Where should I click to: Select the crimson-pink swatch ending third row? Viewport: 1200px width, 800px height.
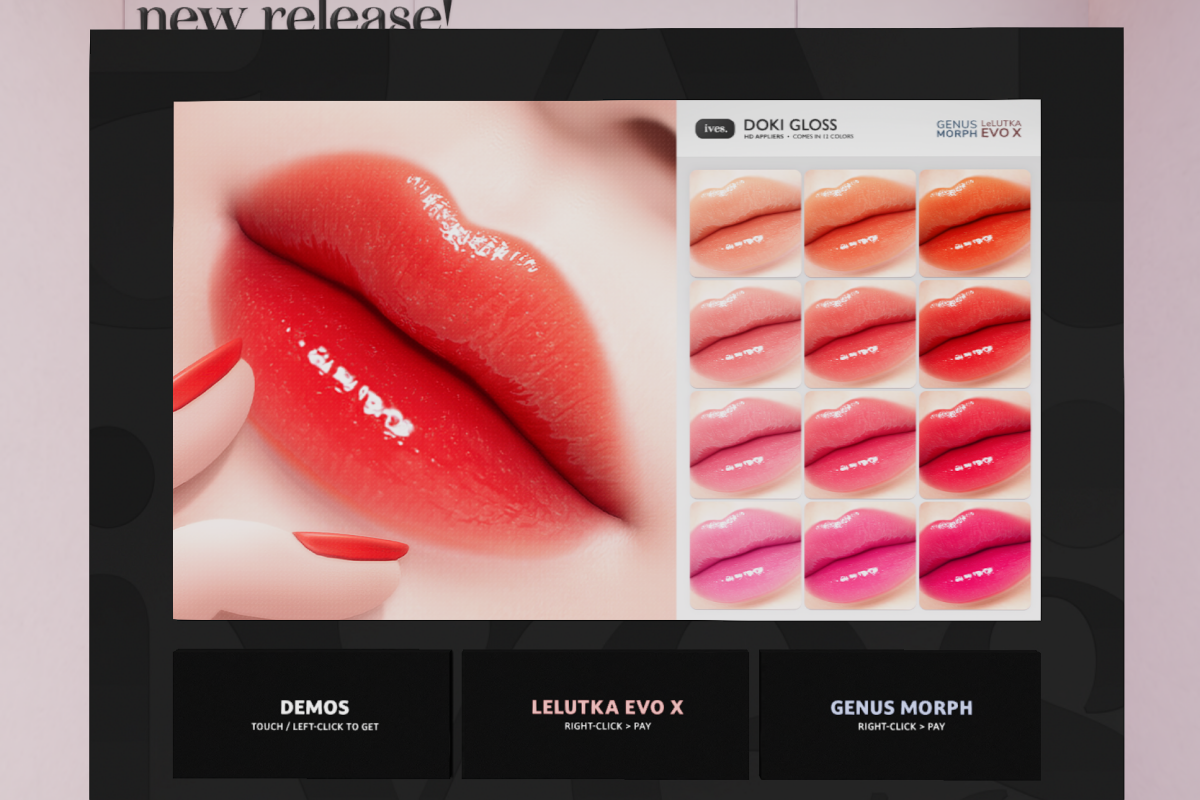click(974, 444)
